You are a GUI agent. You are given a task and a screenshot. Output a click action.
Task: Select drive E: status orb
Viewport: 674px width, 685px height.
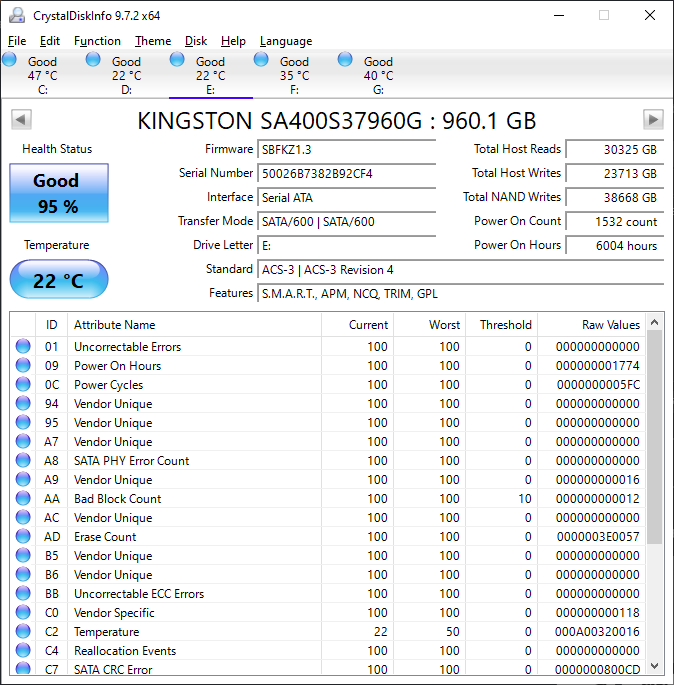click(177, 59)
